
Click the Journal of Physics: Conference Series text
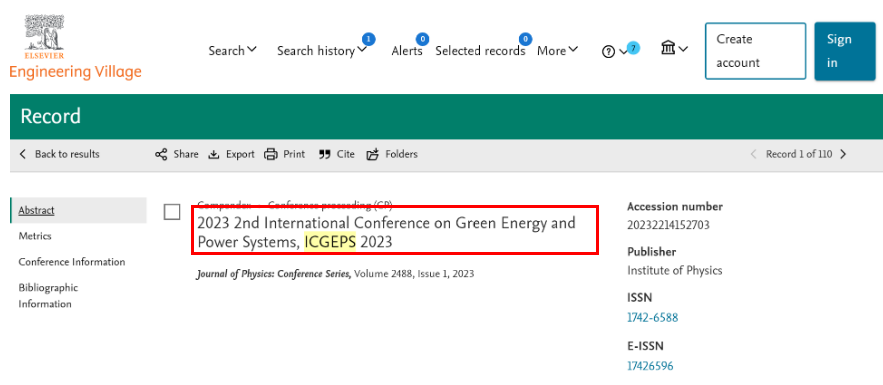point(274,274)
